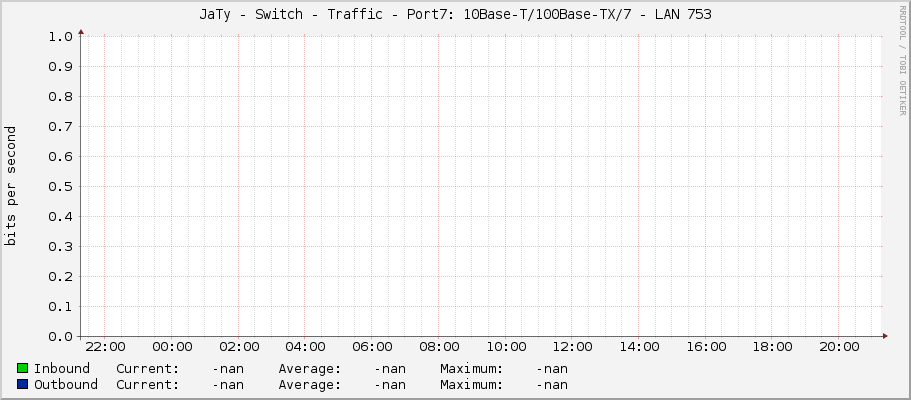Click the 04:00 time axis label

pos(305,347)
